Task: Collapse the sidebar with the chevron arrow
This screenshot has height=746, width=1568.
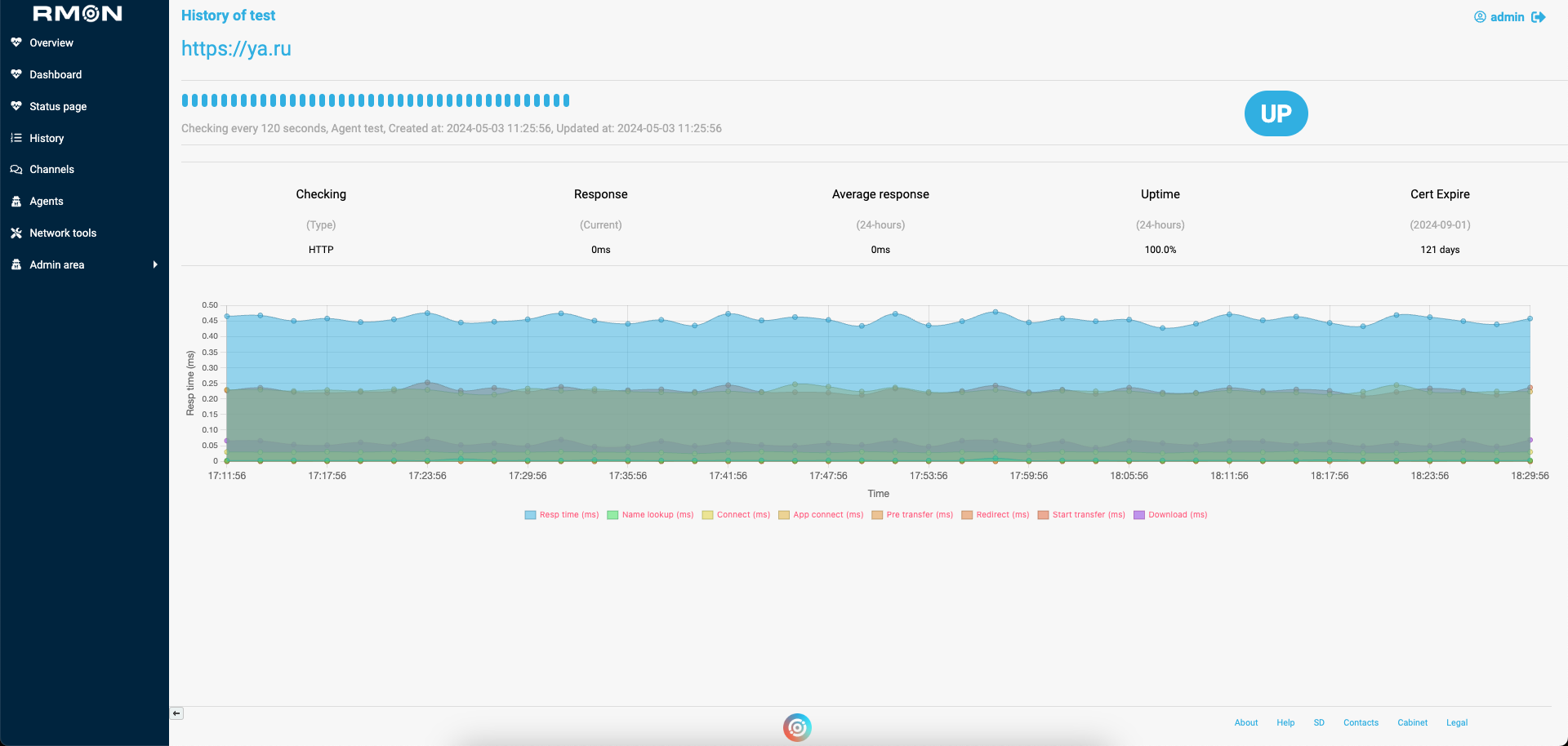Action: [x=176, y=713]
